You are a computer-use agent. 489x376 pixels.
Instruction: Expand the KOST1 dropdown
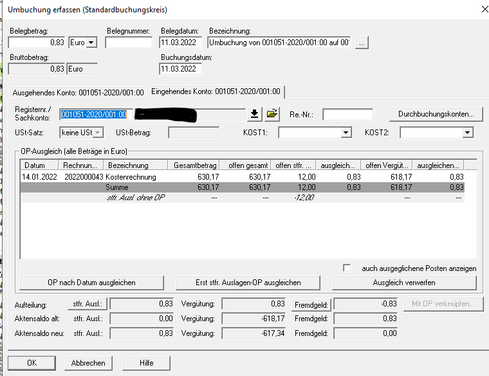pyautogui.click(x=346, y=133)
